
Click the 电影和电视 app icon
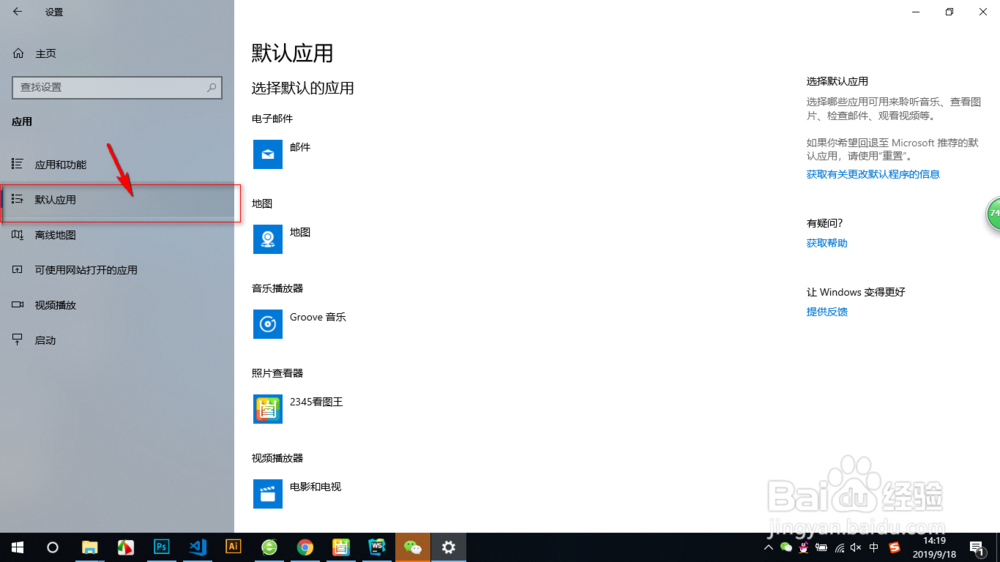[x=268, y=494]
